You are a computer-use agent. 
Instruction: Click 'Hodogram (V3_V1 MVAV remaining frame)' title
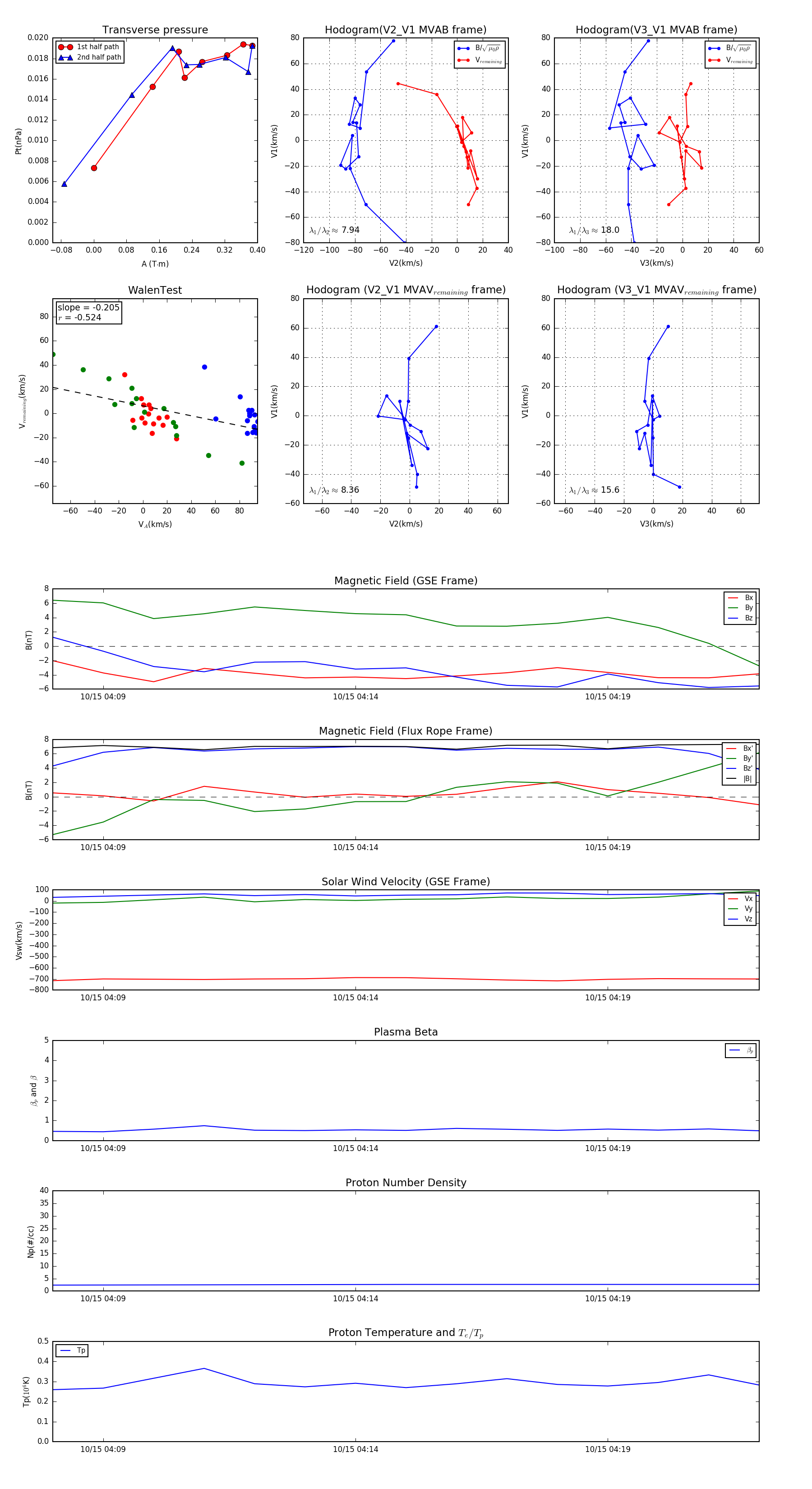click(x=656, y=290)
